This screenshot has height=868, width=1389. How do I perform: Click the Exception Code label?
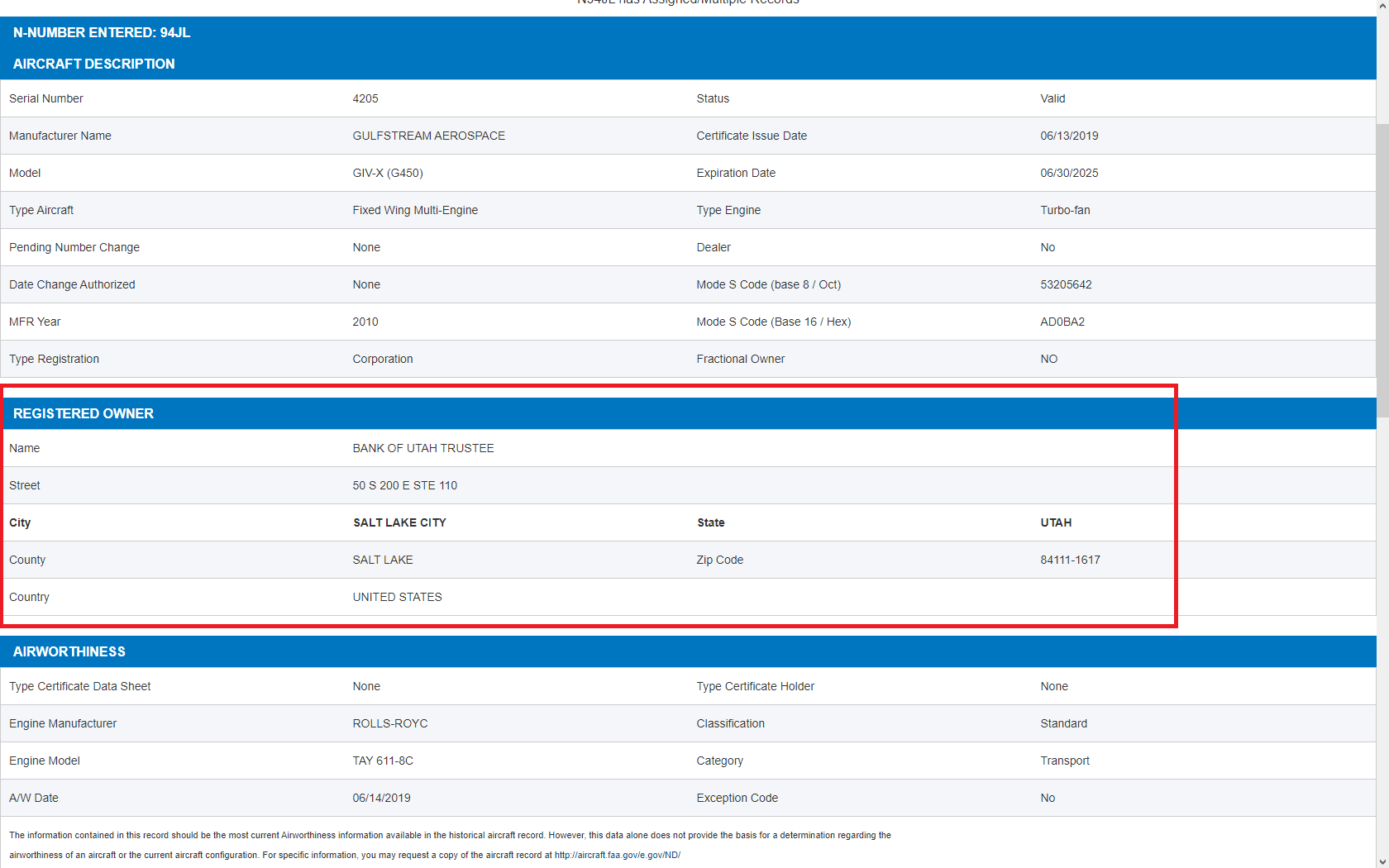pyautogui.click(x=737, y=798)
